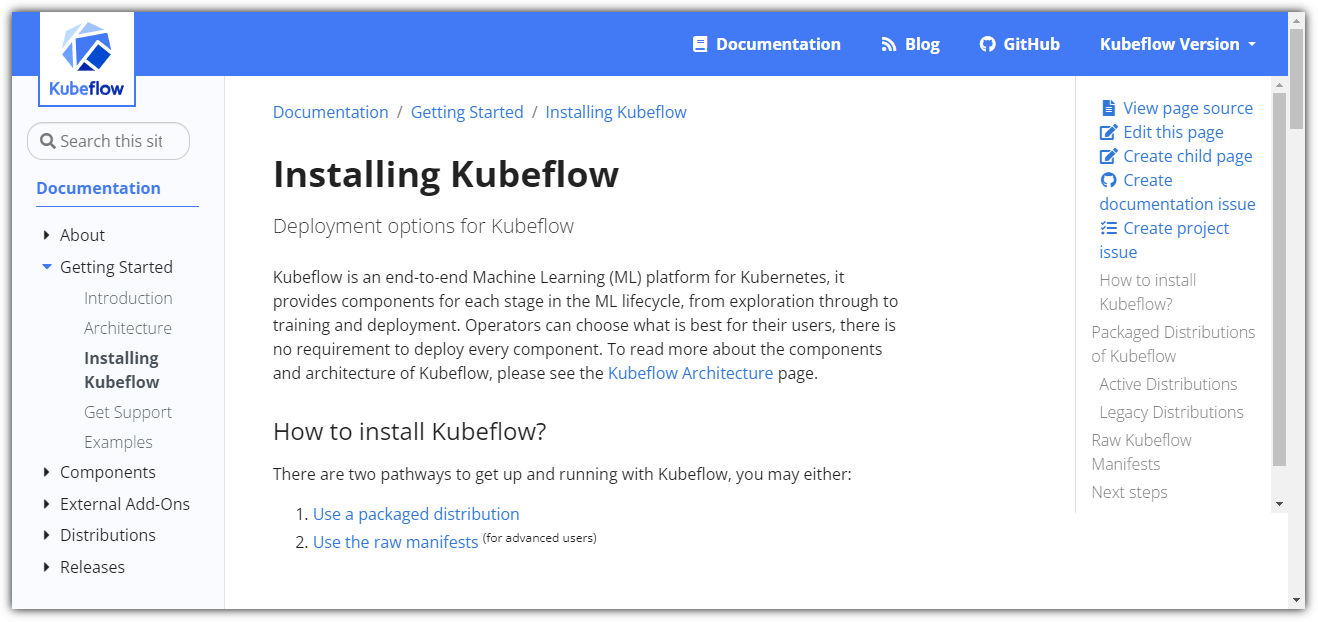Jump to Active Distributions in contents

1168,384
